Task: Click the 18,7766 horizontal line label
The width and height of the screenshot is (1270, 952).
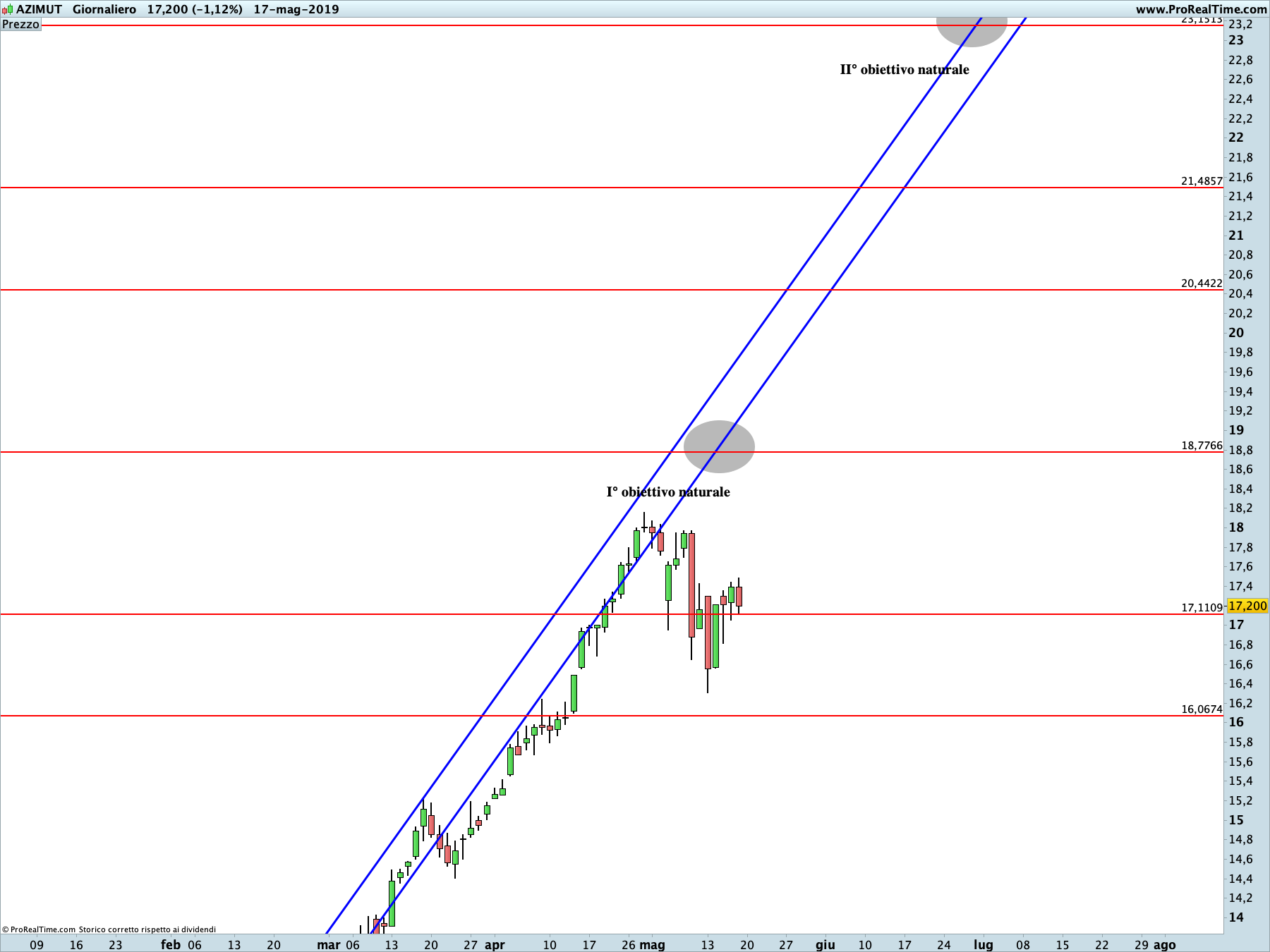Action: click(1202, 445)
